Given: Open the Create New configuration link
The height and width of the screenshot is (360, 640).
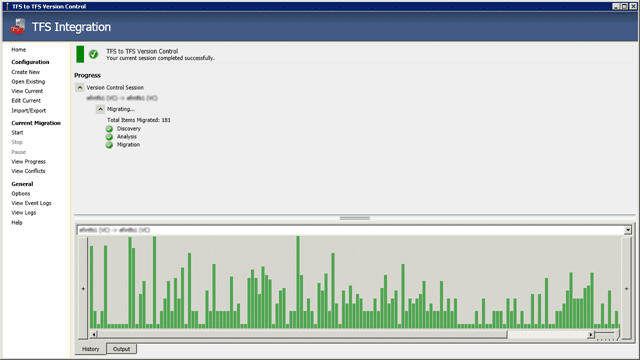Looking at the screenshot, I should tap(26, 72).
